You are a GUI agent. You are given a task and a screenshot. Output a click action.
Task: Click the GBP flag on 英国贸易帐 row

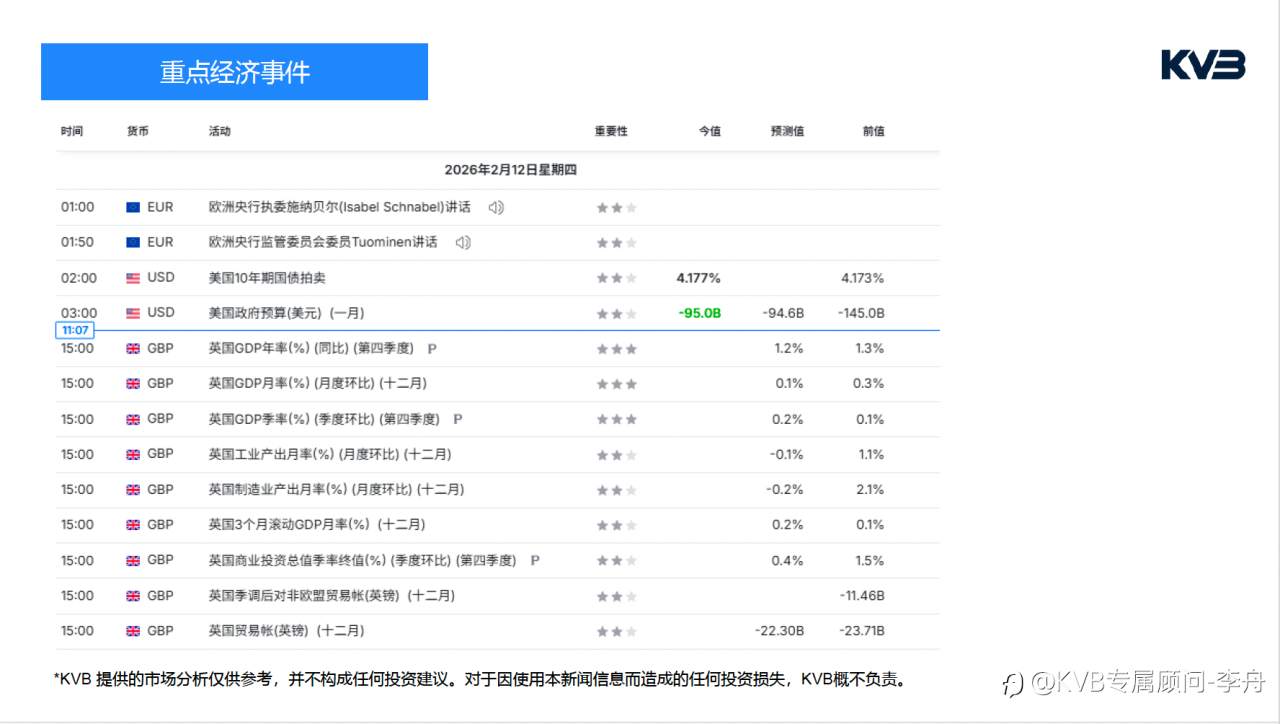131,630
